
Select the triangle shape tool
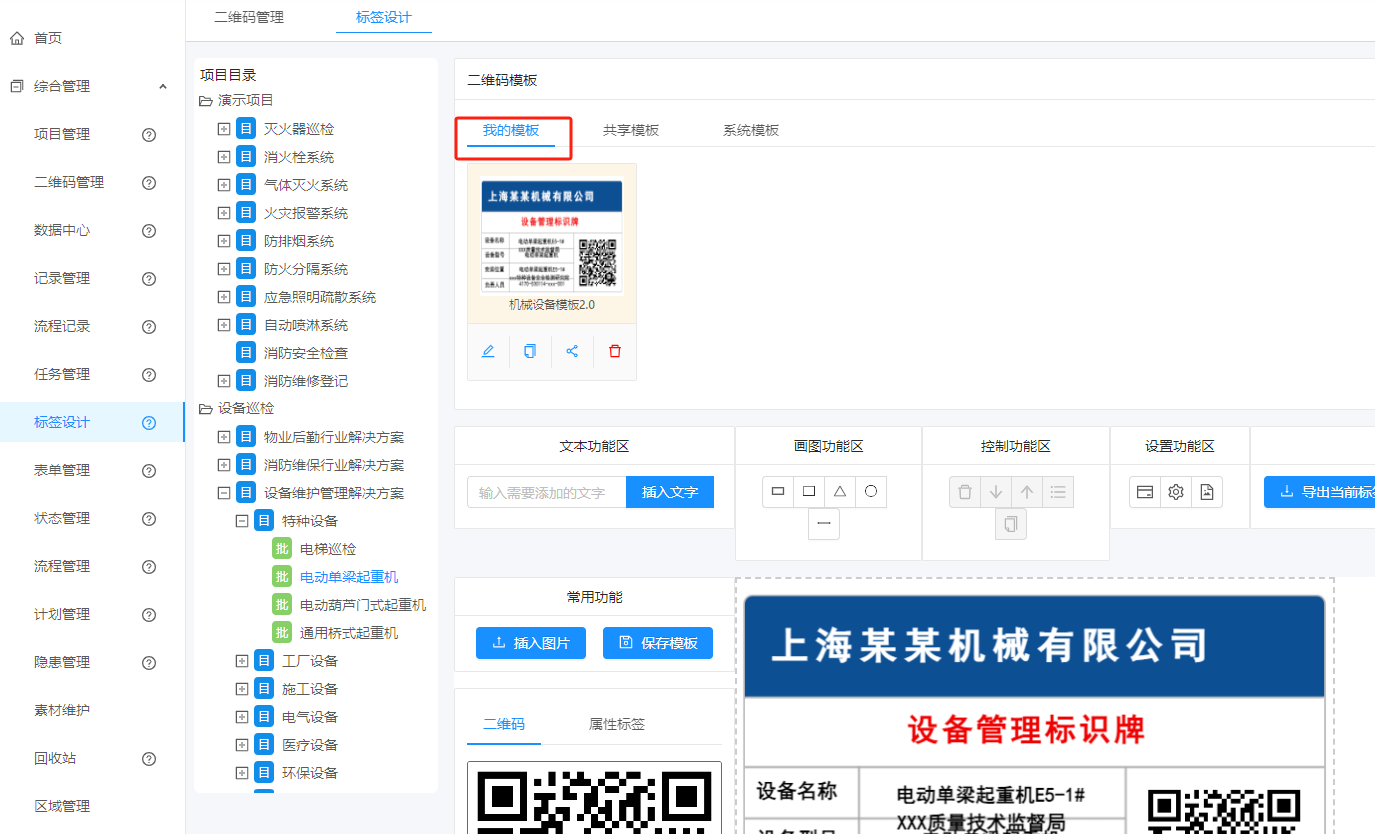[839, 491]
